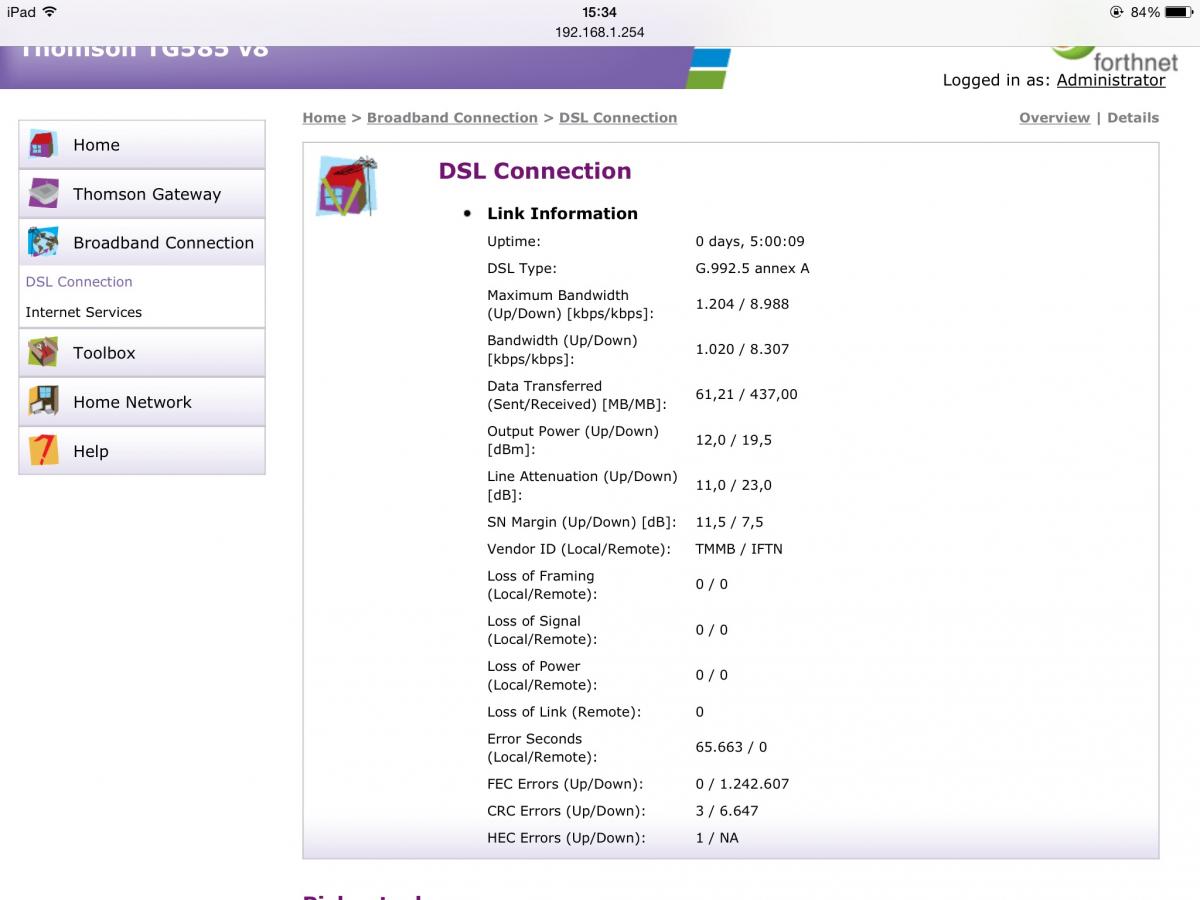Tap the 15:34 clock in status bar
The image size is (1200, 900).
coord(599,12)
